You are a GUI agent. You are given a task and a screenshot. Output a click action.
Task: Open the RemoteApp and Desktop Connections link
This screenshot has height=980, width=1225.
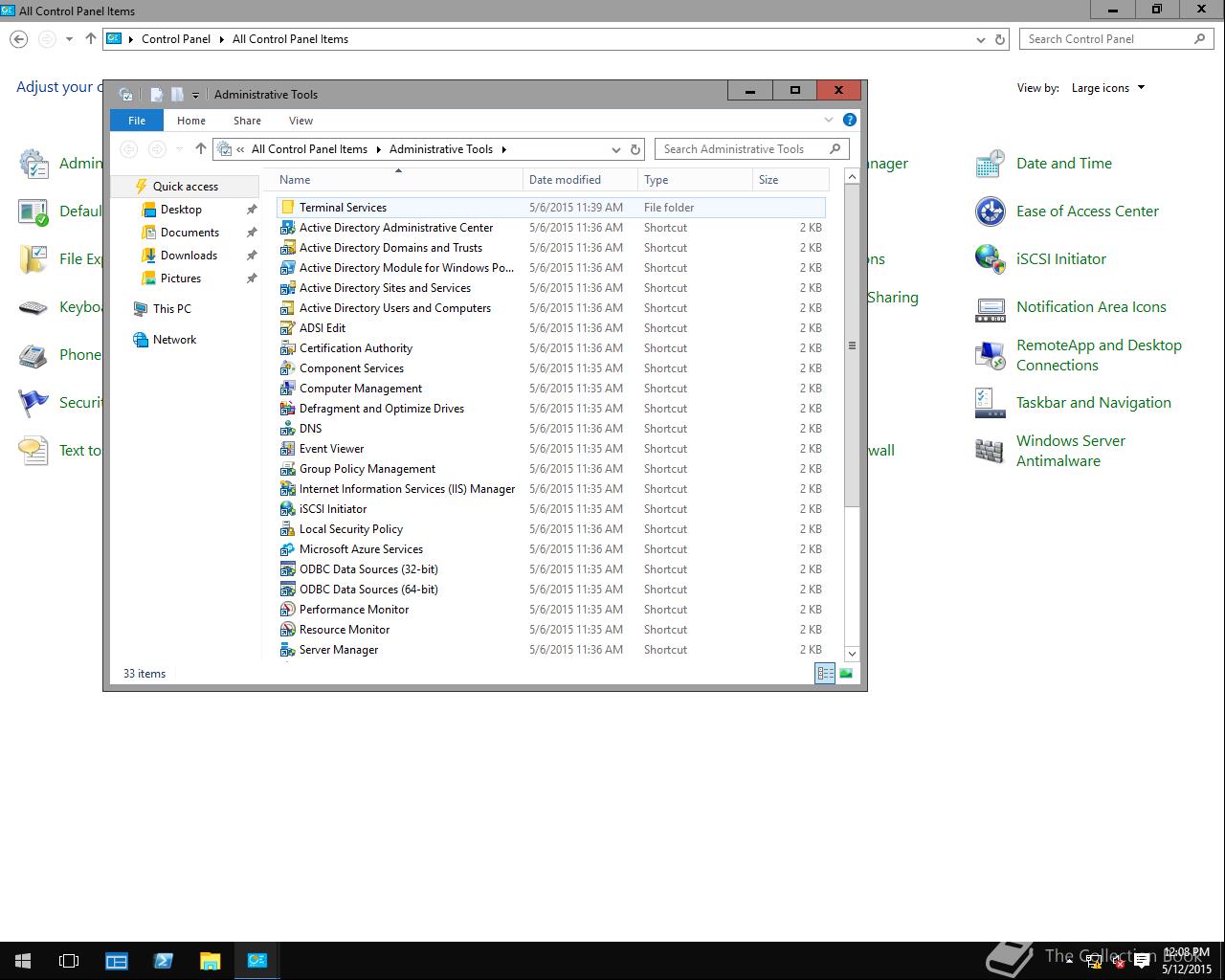[x=1099, y=355]
